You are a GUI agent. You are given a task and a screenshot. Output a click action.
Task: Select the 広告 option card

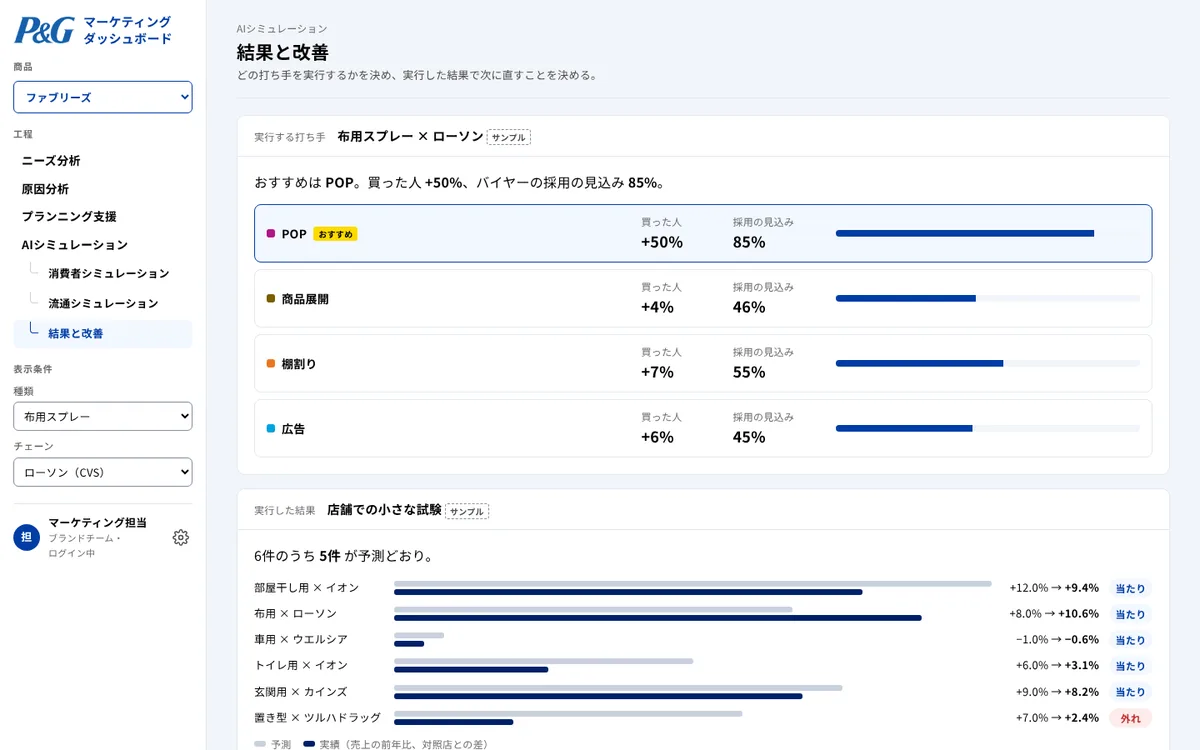tap(703, 428)
